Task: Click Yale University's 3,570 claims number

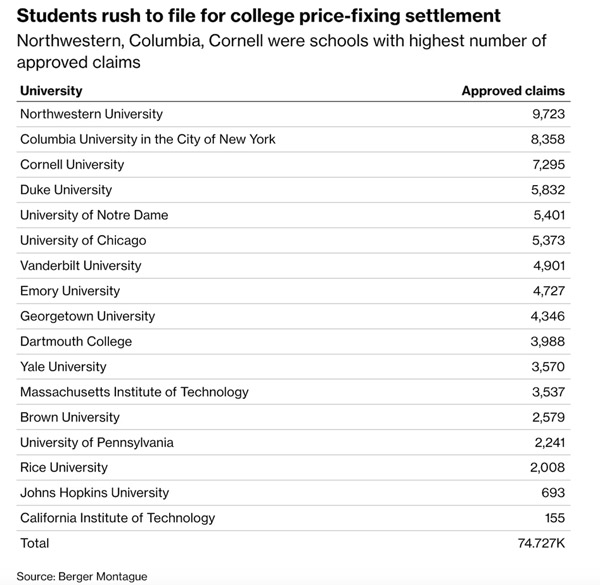Action: pos(548,367)
